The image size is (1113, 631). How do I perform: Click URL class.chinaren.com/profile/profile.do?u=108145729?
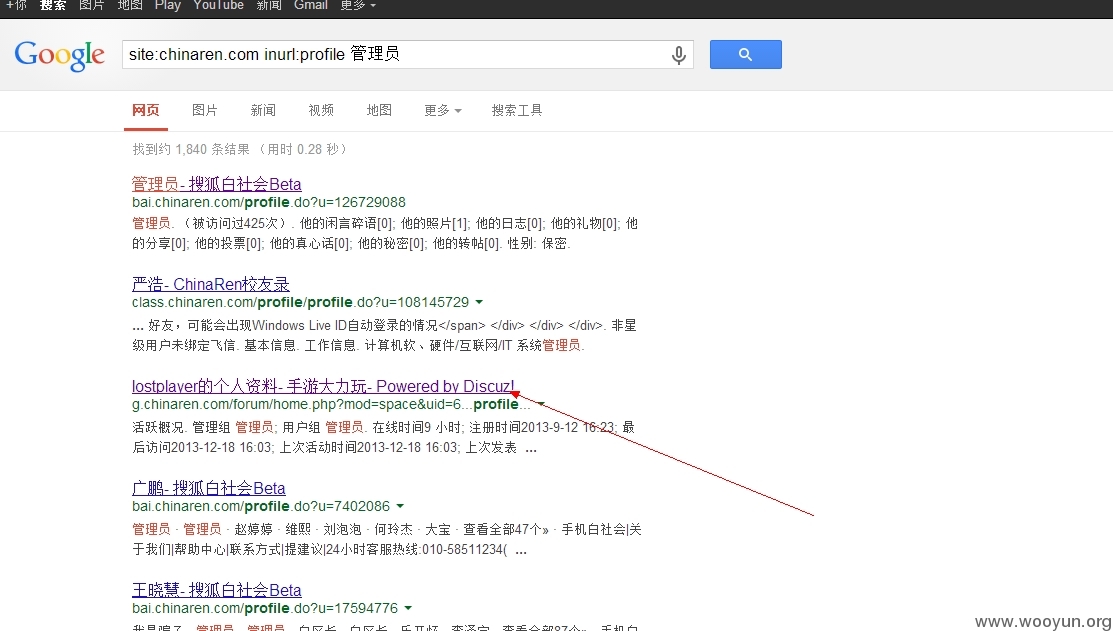(300, 302)
